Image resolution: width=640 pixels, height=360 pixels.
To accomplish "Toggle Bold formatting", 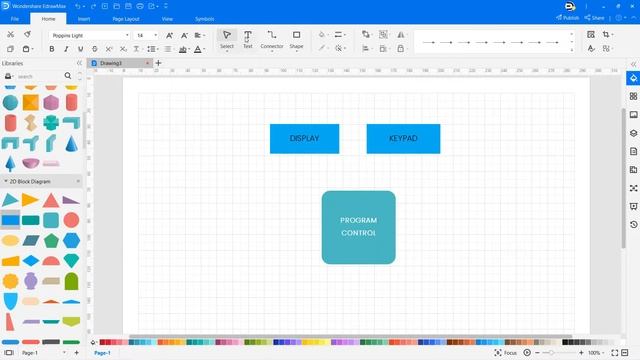I will click(52, 49).
